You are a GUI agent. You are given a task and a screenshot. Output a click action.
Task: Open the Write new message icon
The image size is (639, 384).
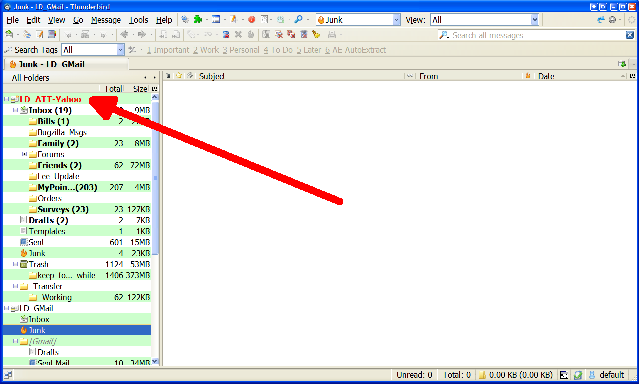[x=40, y=35]
